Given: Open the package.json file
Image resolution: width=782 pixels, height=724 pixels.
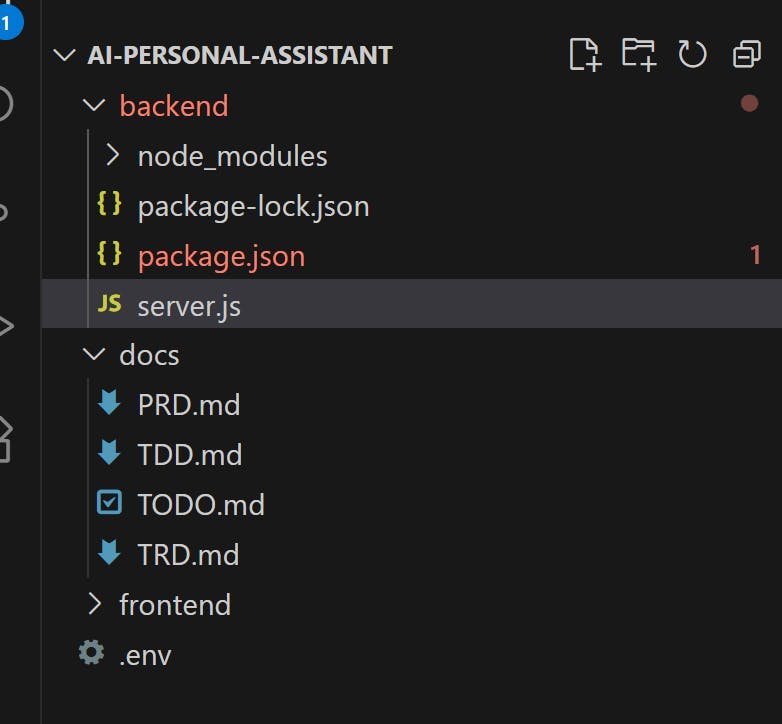Looking at the screenshot, I should point(221,257).
